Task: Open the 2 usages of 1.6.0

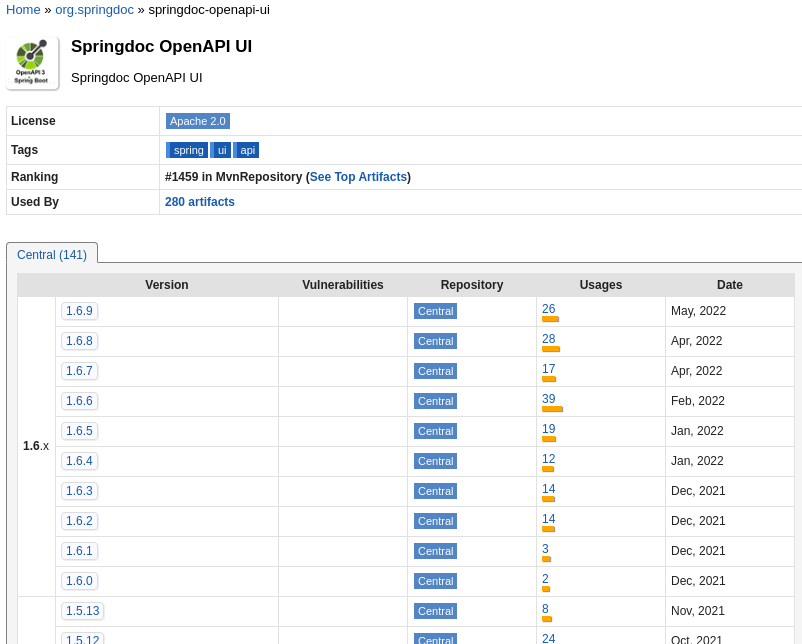Action: [545, 579]
